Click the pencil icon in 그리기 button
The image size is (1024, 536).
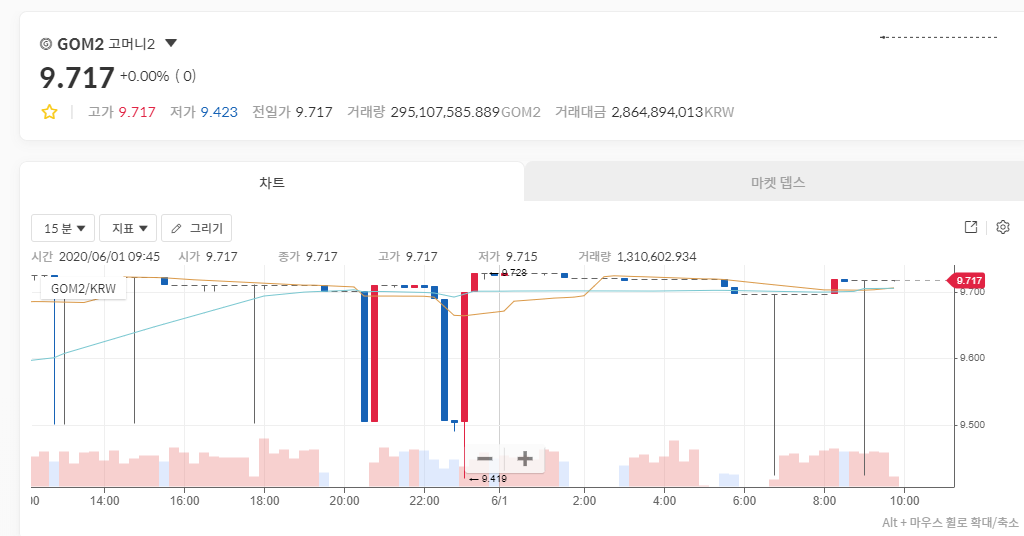pyautogui.click(x=176, y=229)
